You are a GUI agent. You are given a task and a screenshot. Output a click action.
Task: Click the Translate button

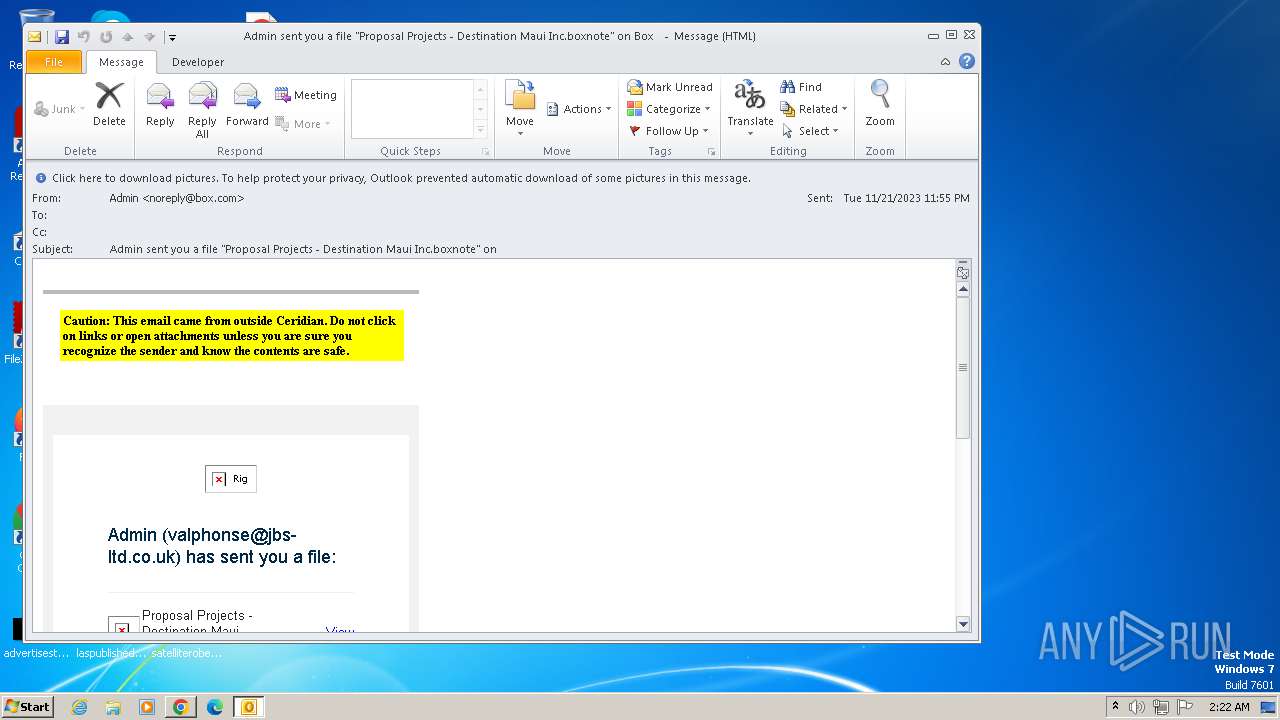pyautogui.click(x=750, y=109)
